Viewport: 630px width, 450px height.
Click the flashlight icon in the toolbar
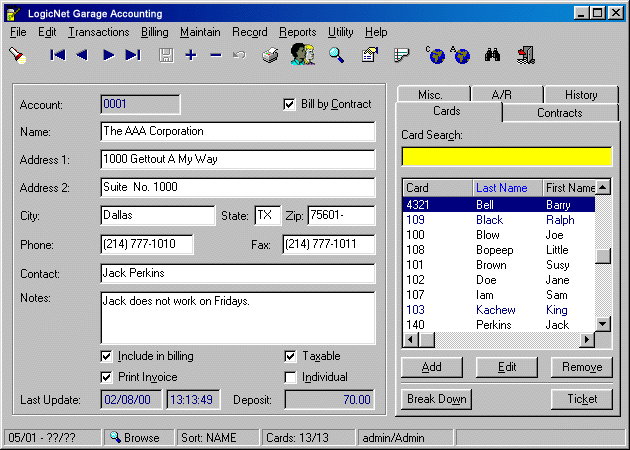point(17,55)
